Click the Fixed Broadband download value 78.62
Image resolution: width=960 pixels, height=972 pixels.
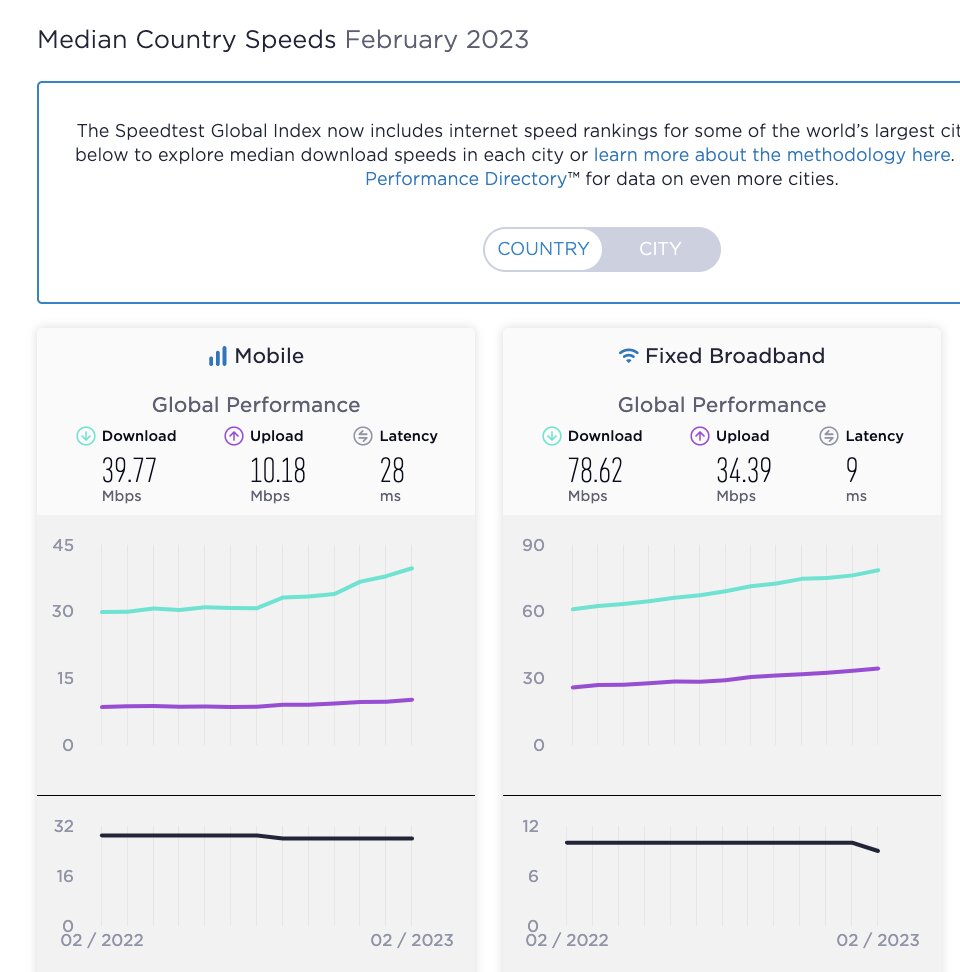[x=595, y=470]
